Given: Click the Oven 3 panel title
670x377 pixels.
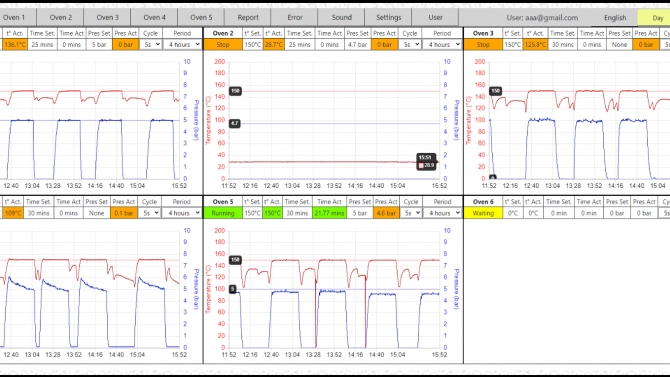Looking at the screenshot, I should tap(483, 33).
